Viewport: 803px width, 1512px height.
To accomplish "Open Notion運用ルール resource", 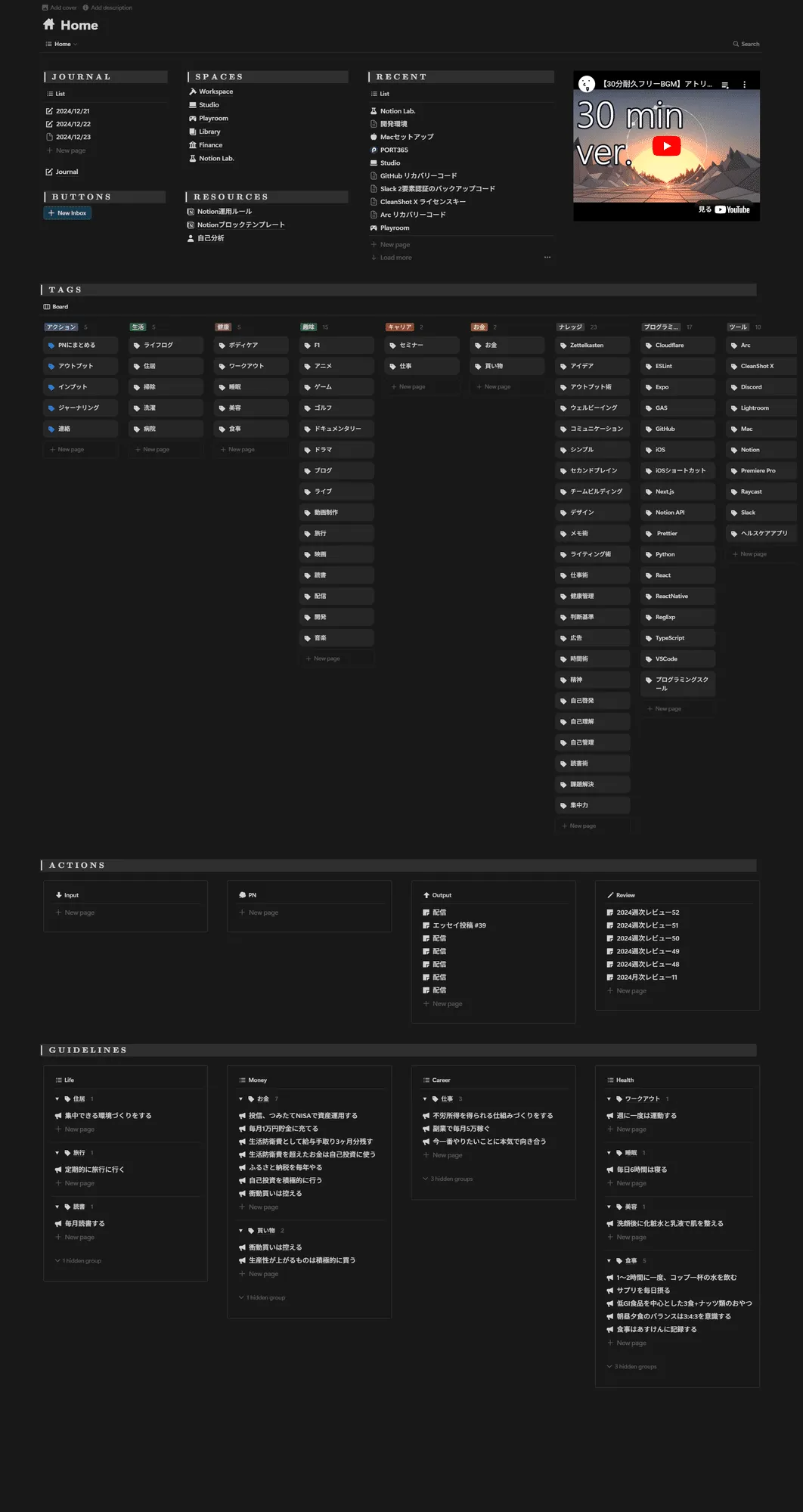I will click(x=220, y=212).
